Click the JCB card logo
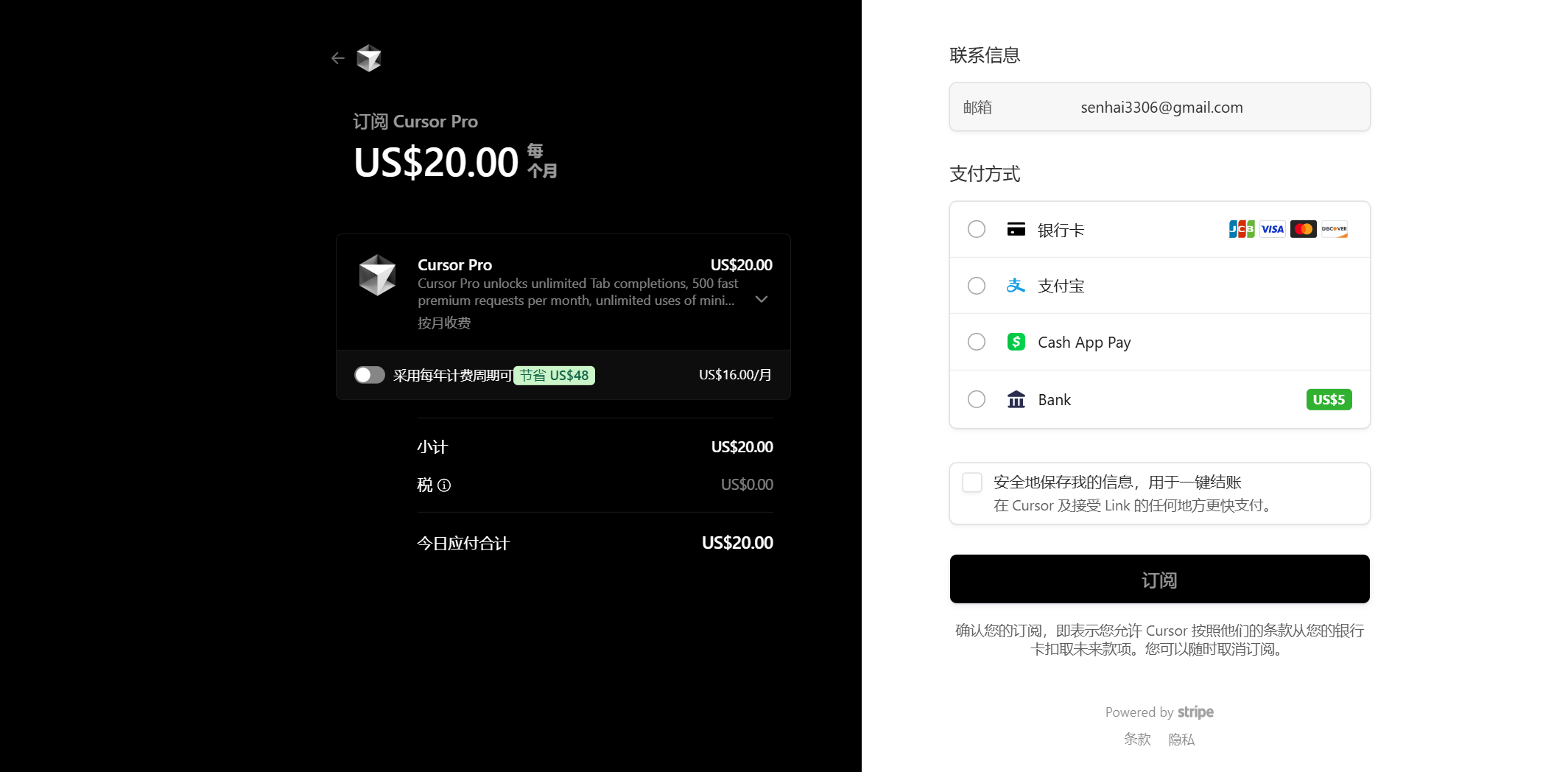Image resolution: width=1568 pixels, height=772 pixels. [x=1242, y=229]
